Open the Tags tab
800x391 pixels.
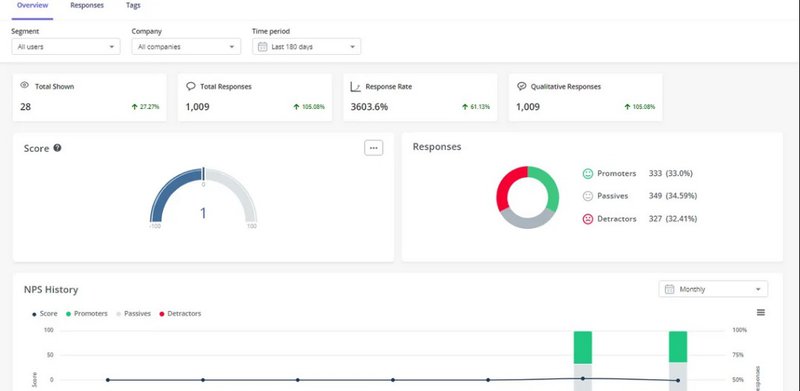click(x=133, y=6)
